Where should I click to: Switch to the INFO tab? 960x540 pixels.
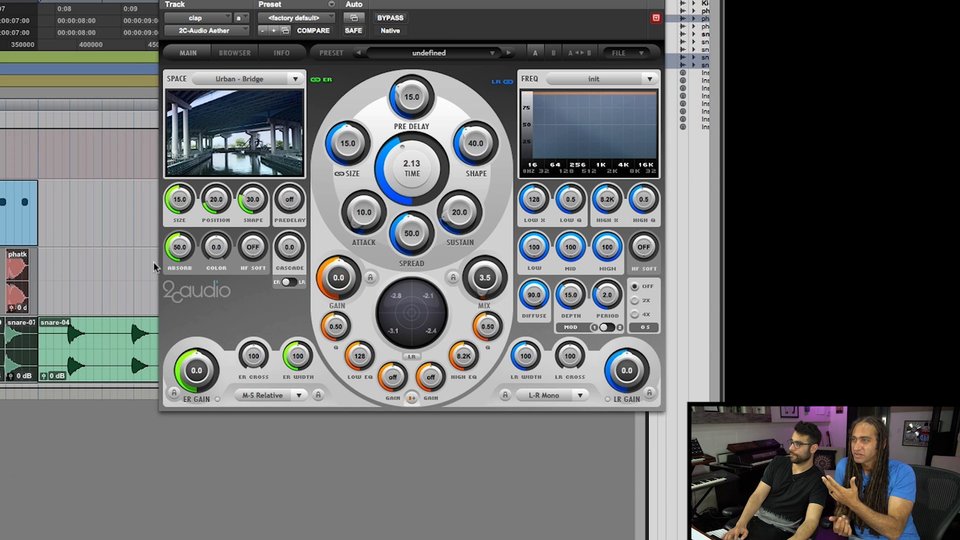point(282,53)
